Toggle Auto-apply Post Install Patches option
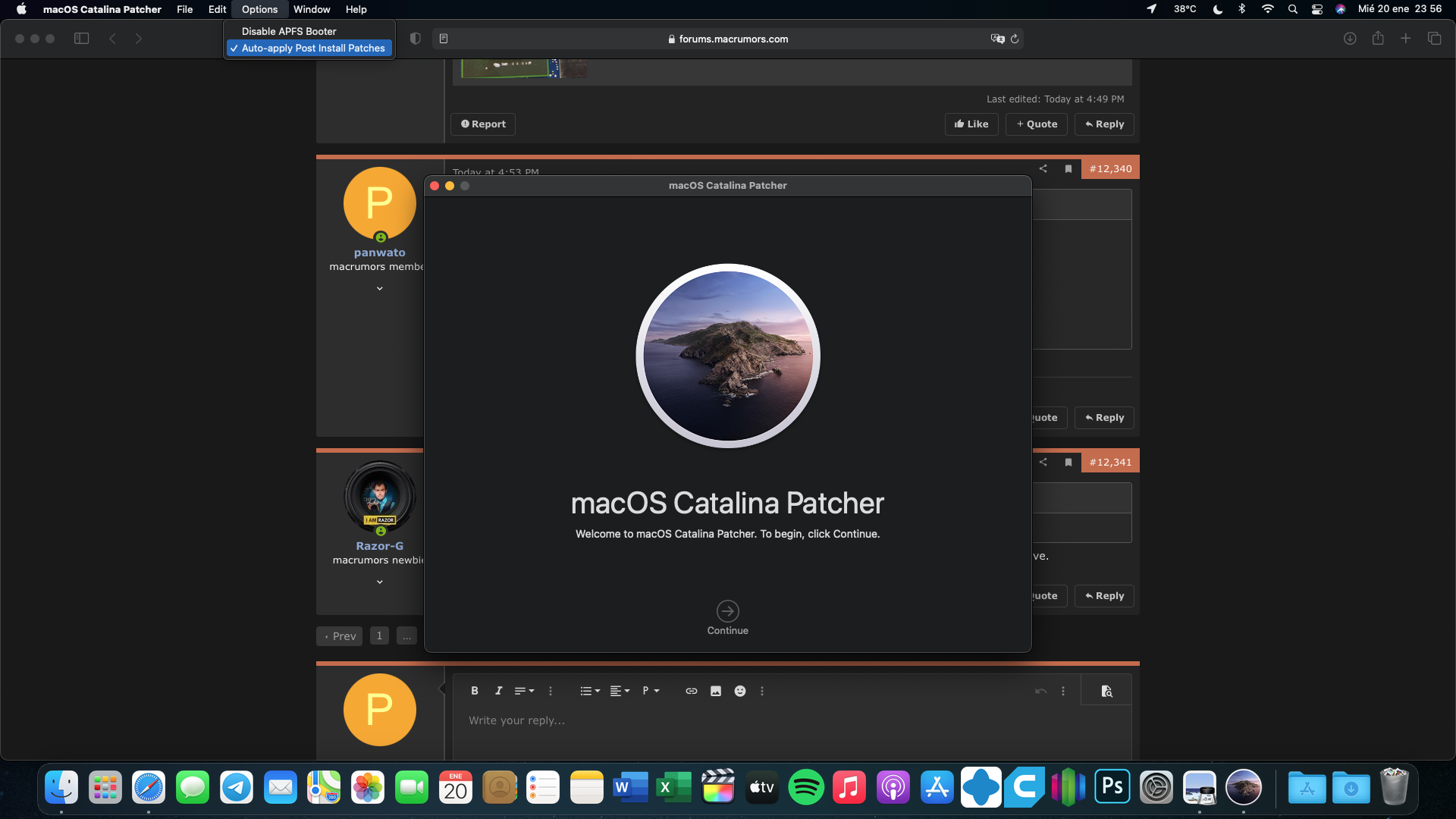 (x=309, y=48)
